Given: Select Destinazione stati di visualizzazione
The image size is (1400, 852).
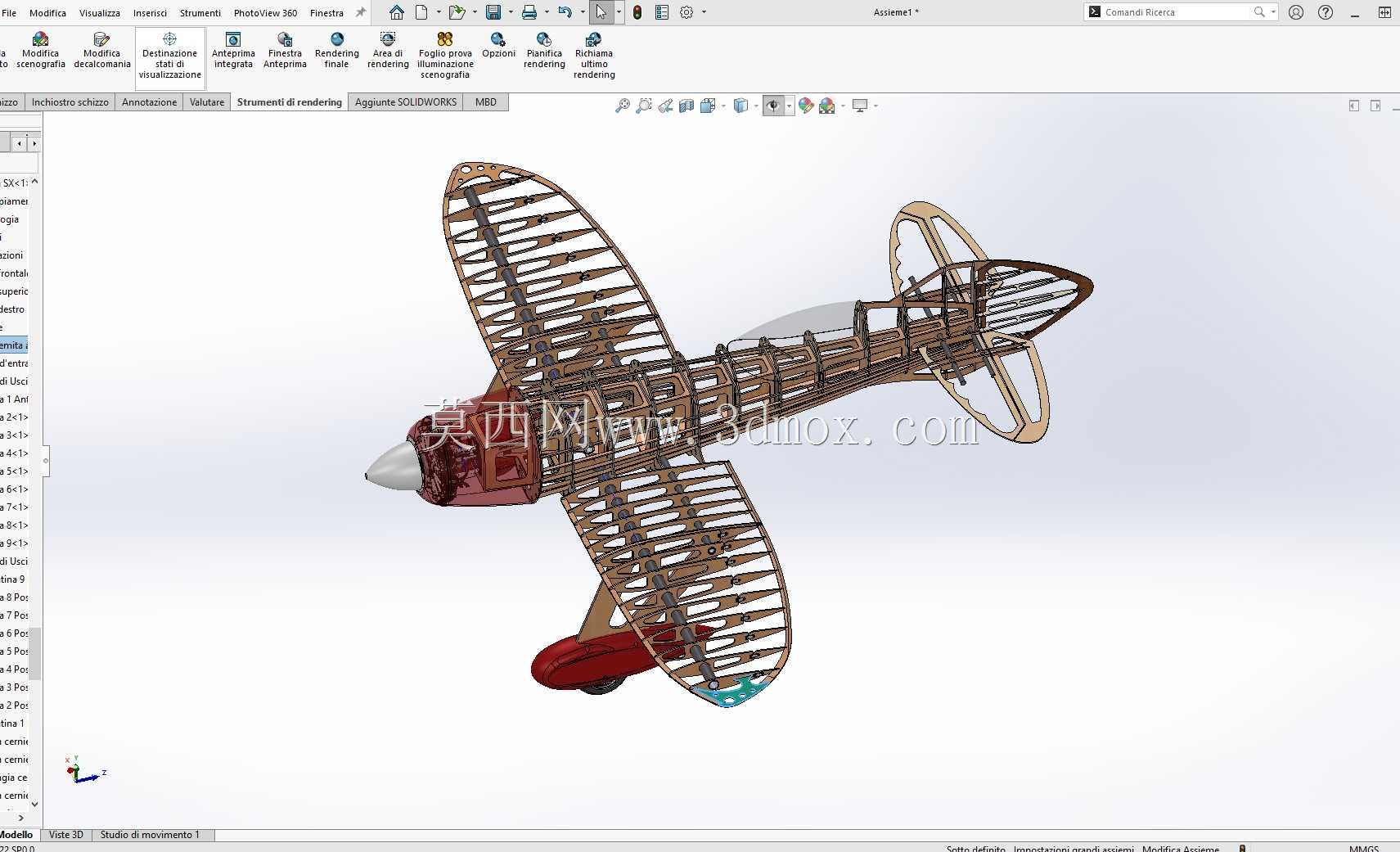Looking at the screenshot, I should pos(170,56).
